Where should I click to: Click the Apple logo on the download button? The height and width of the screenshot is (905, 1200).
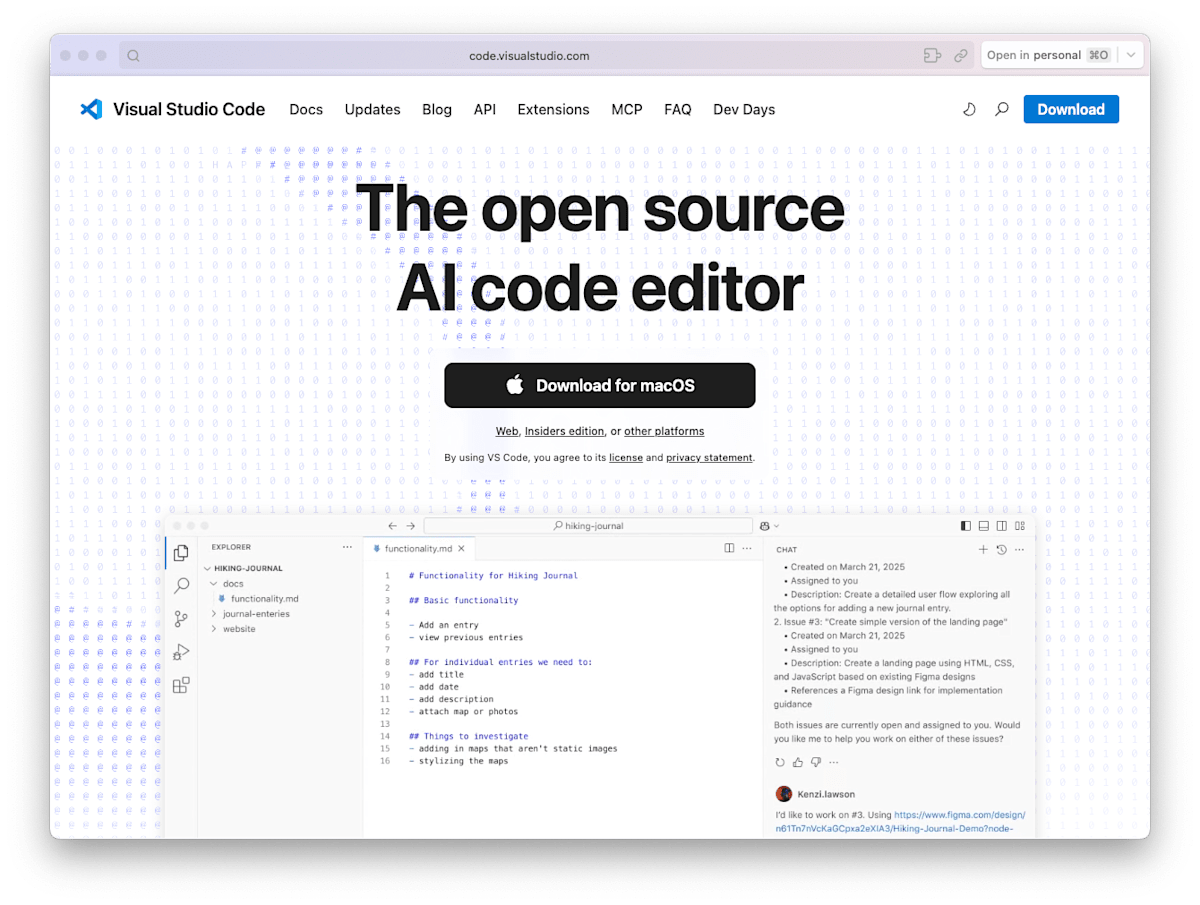coord(515,385)
